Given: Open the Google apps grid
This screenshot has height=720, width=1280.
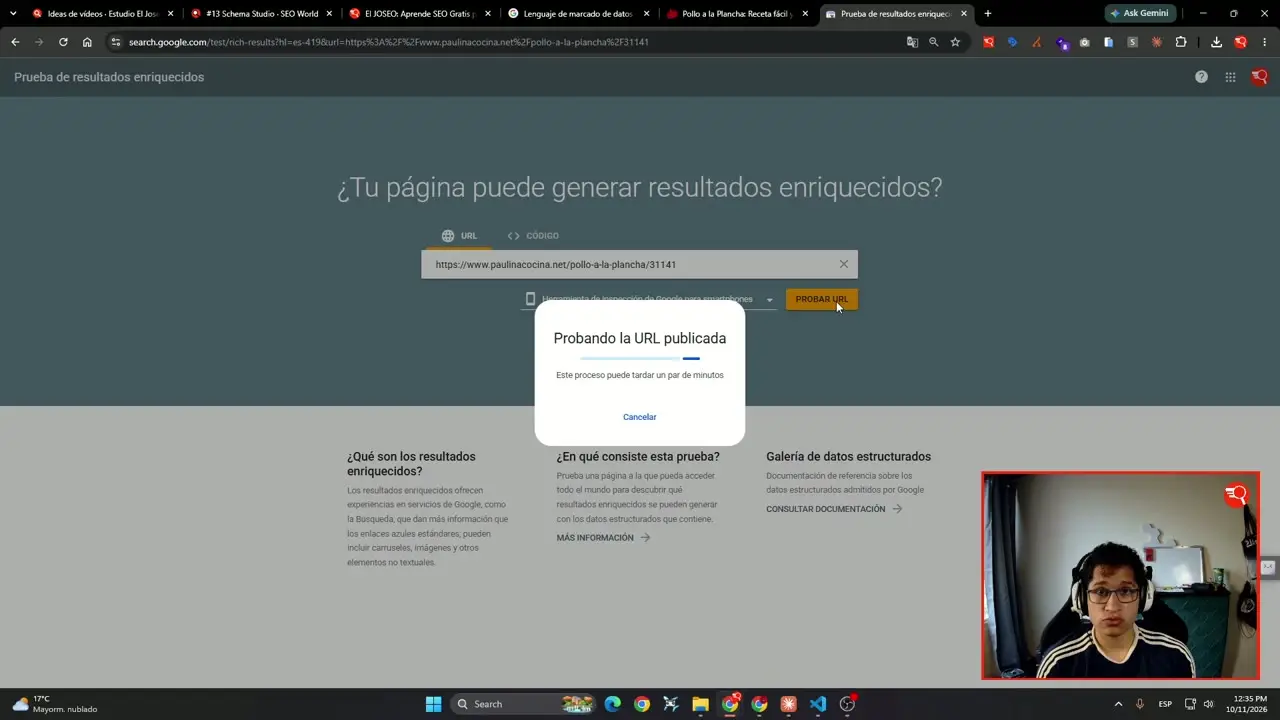Looking at the screenshot, I should click(x=1230, y=77).
